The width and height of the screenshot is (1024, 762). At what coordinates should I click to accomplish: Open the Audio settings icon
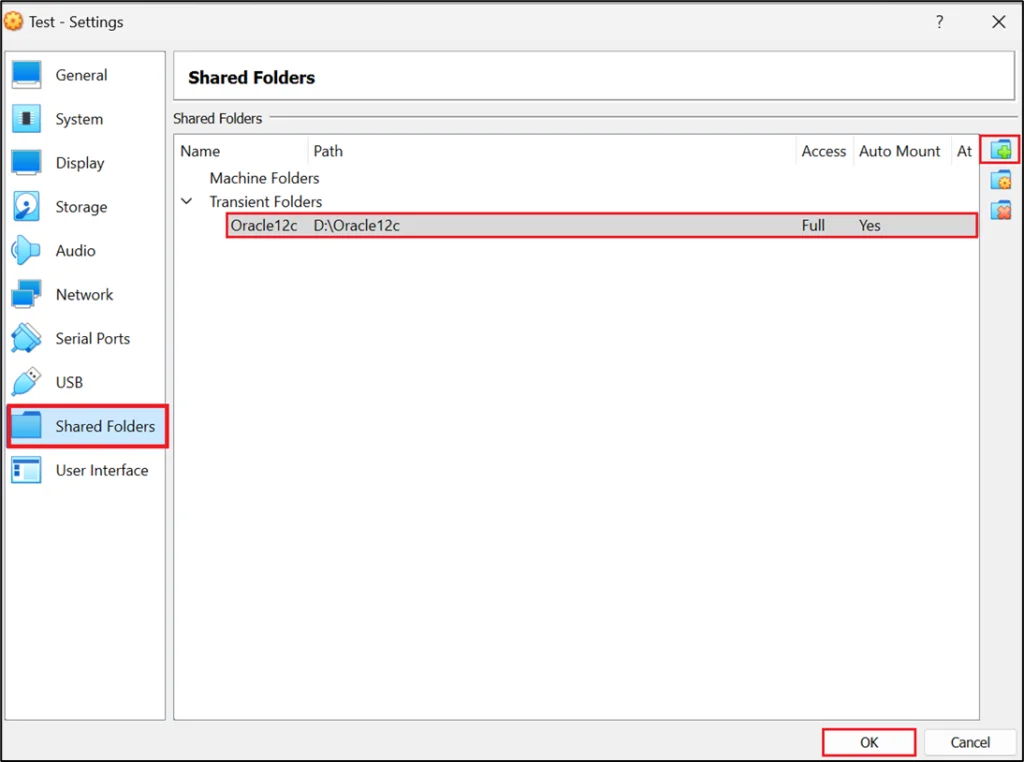60,250
